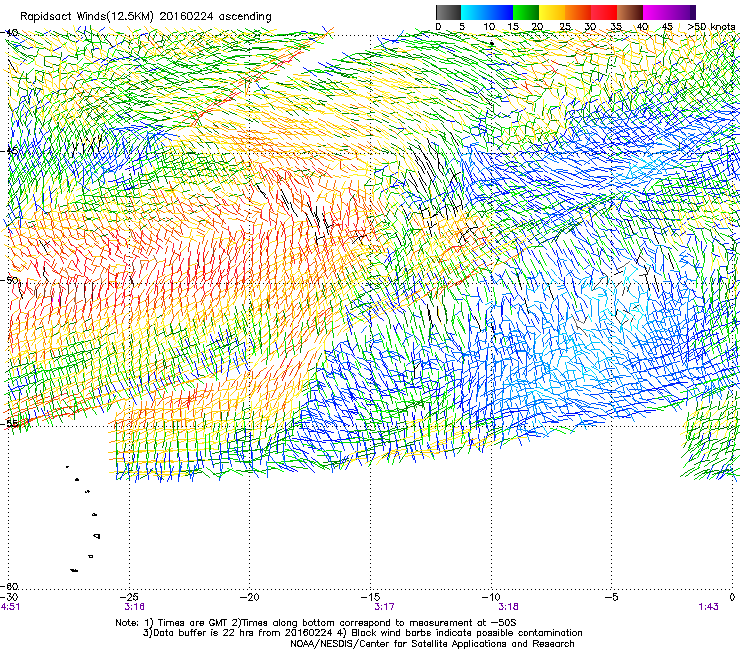Click the '-25' longitude axis label
The image size is (740, 650).
click(x=131, y=597)
